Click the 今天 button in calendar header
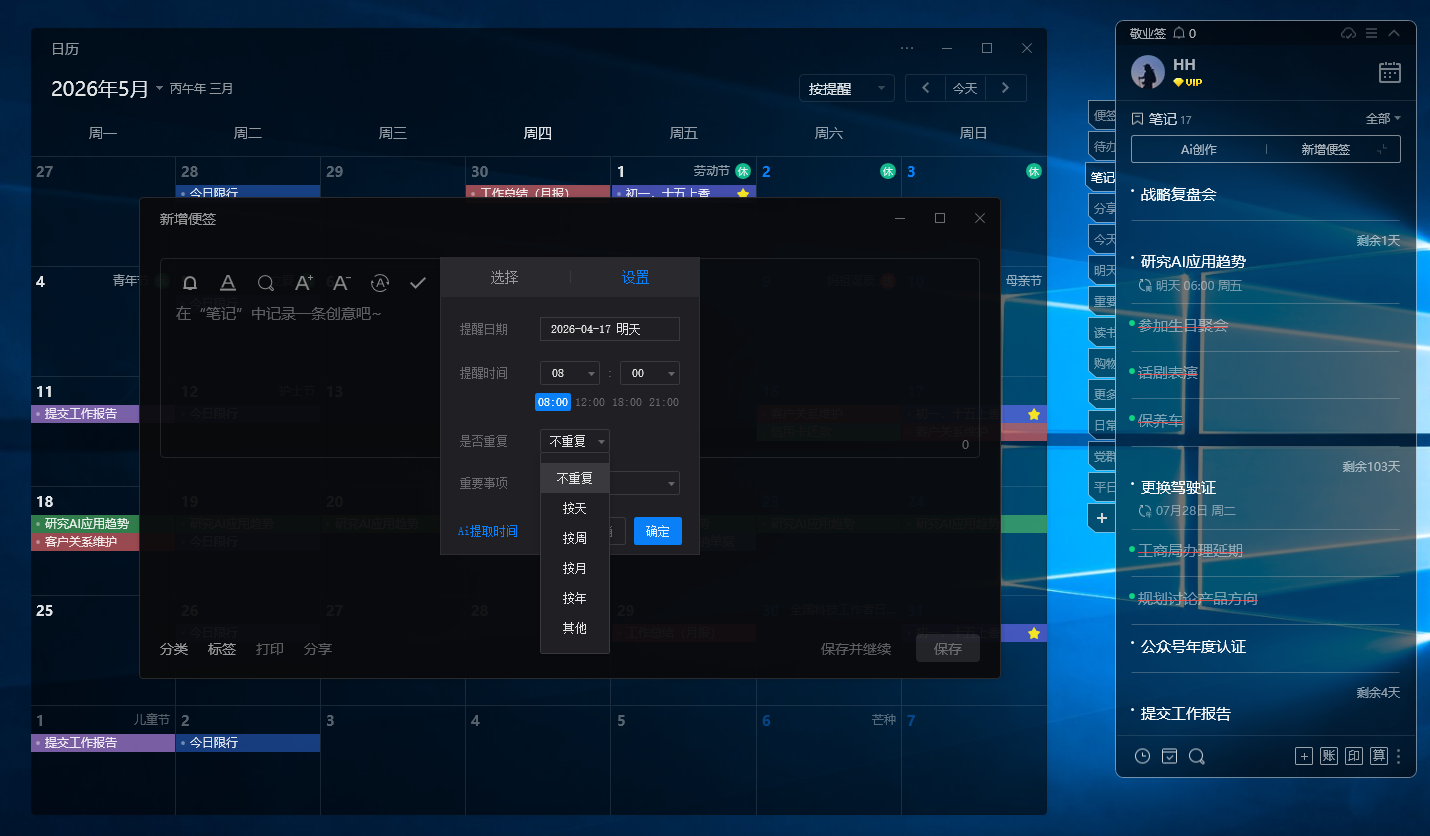 [965, 88]
